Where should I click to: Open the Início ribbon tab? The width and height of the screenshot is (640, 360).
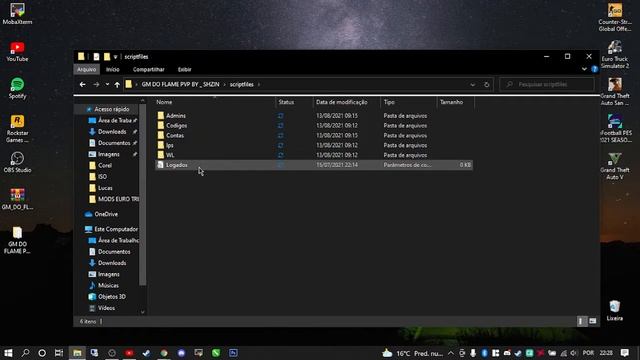(113, 69)
